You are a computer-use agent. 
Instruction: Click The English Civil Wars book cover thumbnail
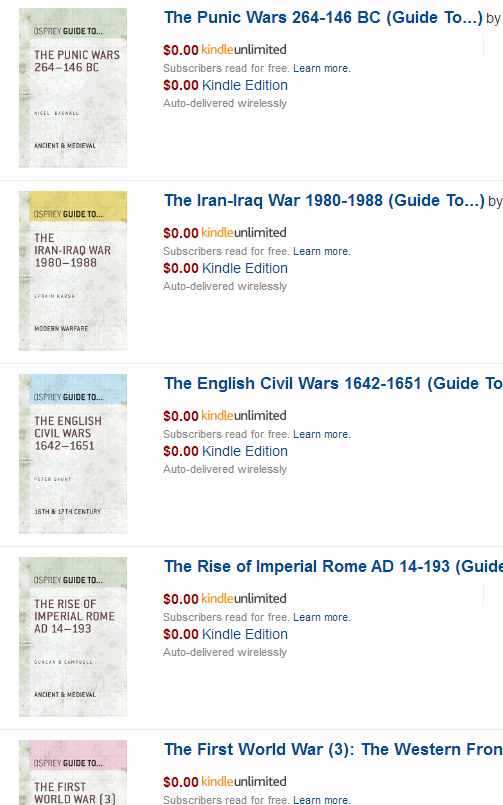point(73,454)
